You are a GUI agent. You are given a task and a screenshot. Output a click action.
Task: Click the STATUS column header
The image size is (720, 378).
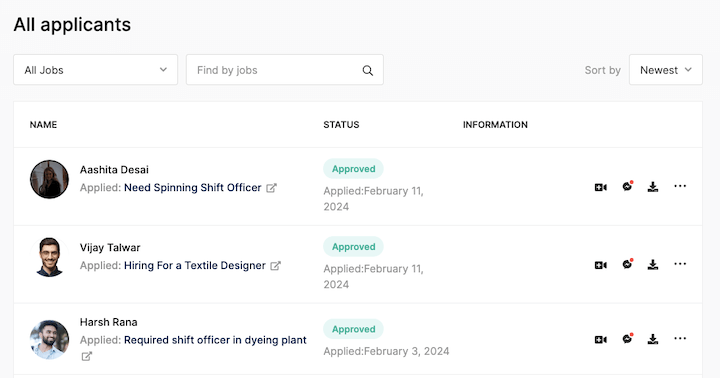[x=341, y=125]
